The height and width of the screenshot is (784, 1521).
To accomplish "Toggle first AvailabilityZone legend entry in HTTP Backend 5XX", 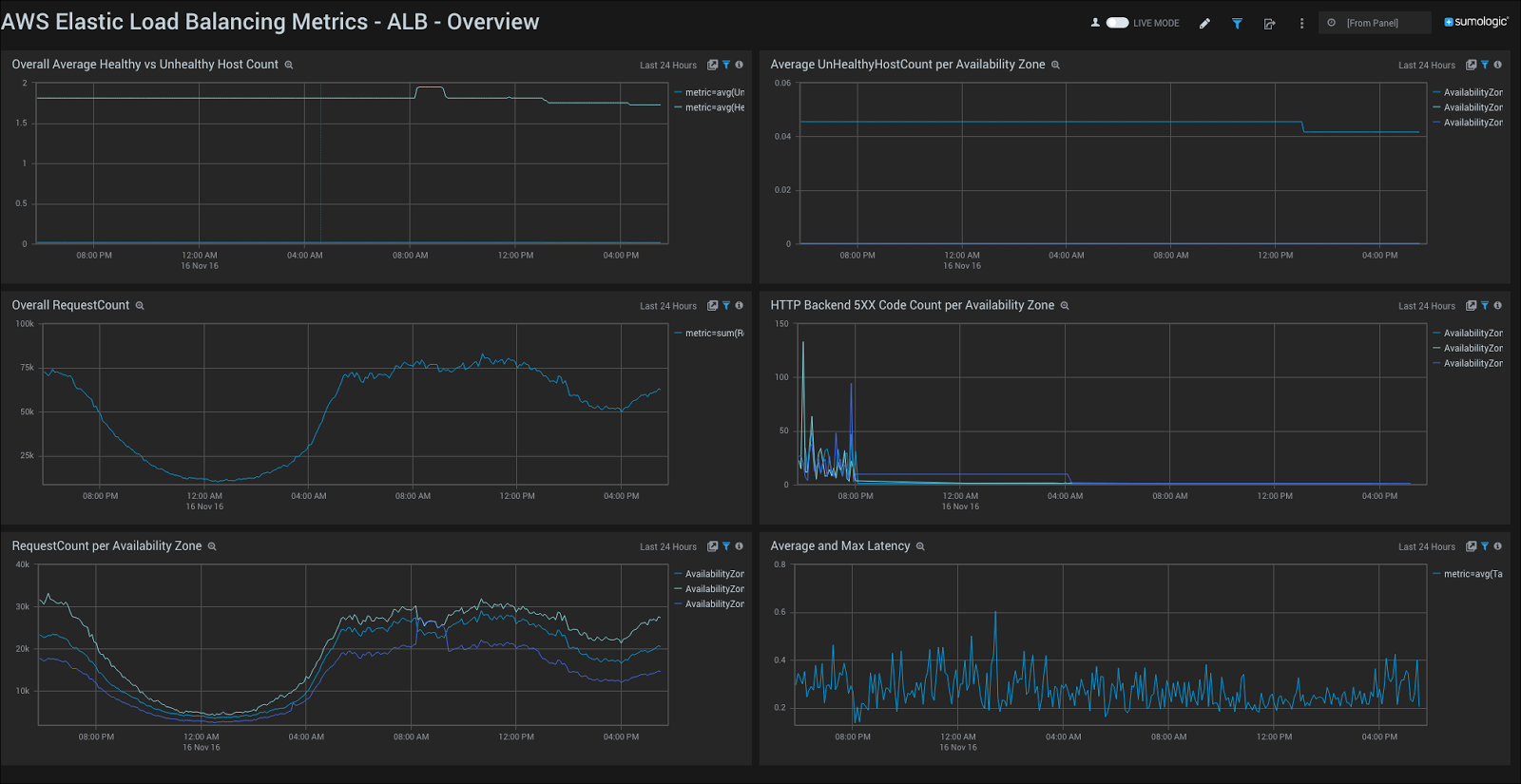I will [1473, 334].
